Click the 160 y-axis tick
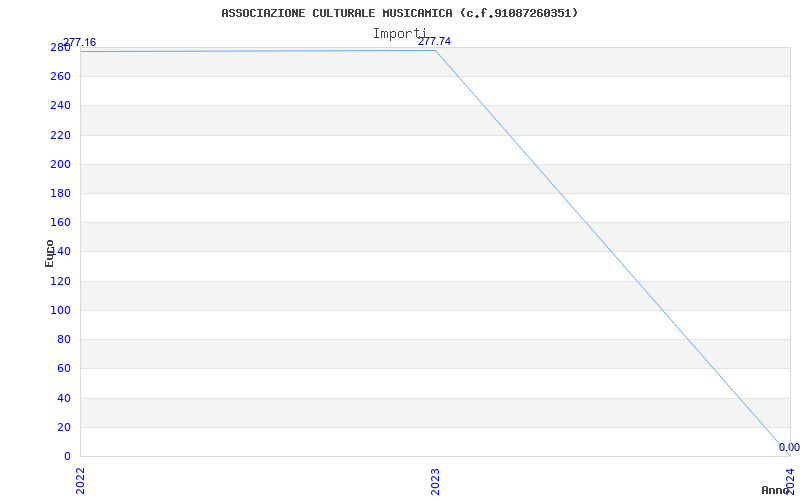The height and width of the screenshot is (500, 800). [x=60, y=222]
